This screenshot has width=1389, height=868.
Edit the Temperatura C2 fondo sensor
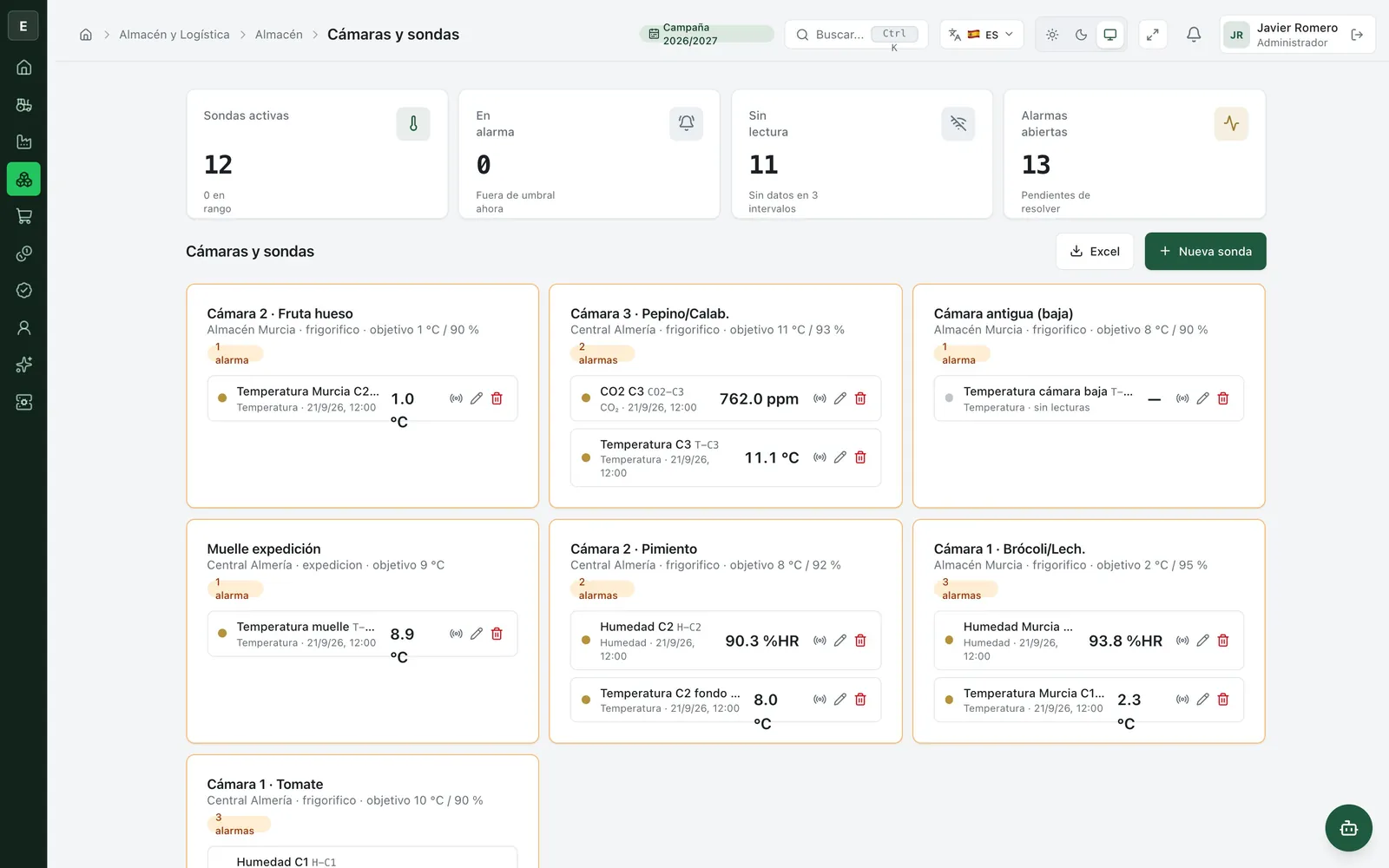840,700
